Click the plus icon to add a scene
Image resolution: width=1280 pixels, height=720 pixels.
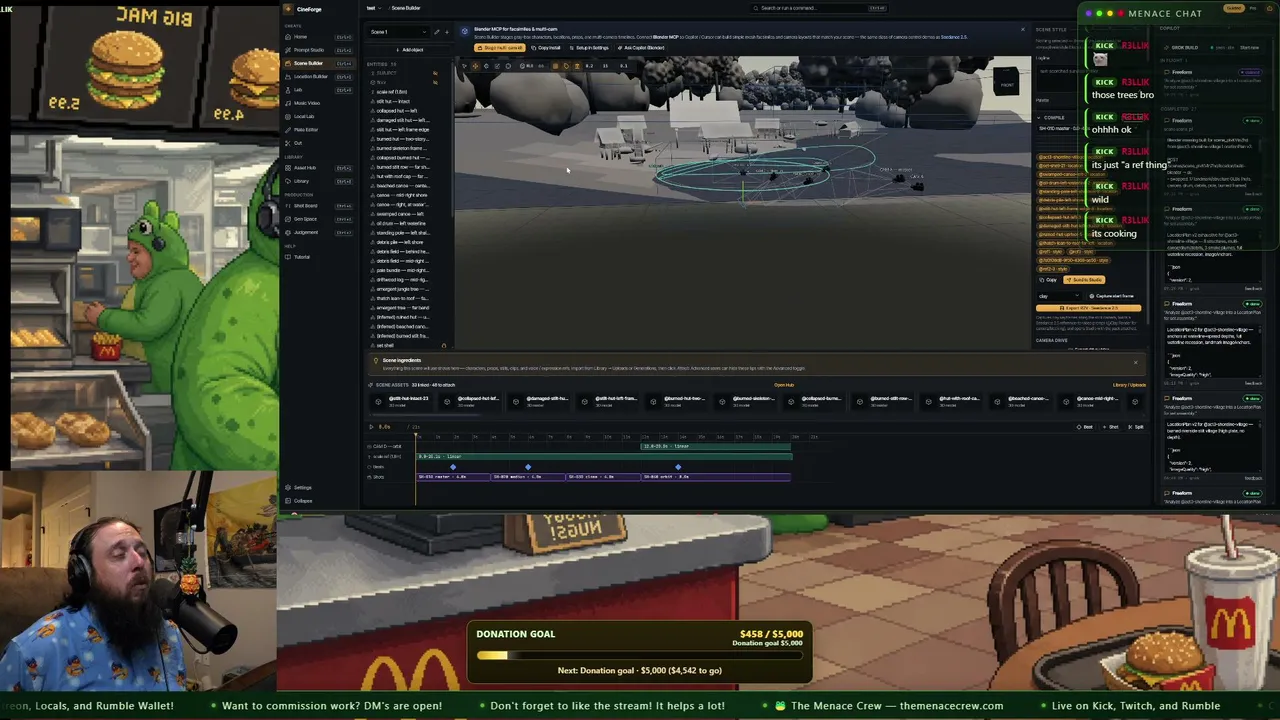(x=446, y=32)
